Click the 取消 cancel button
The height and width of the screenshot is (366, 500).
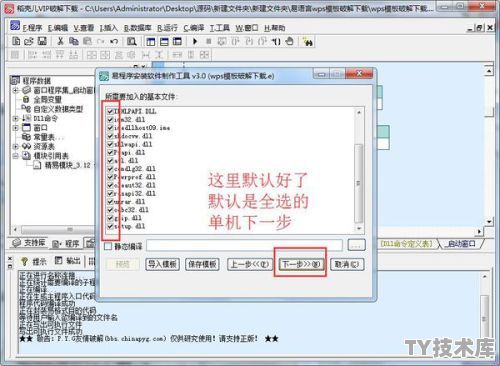tap(347, 264)
